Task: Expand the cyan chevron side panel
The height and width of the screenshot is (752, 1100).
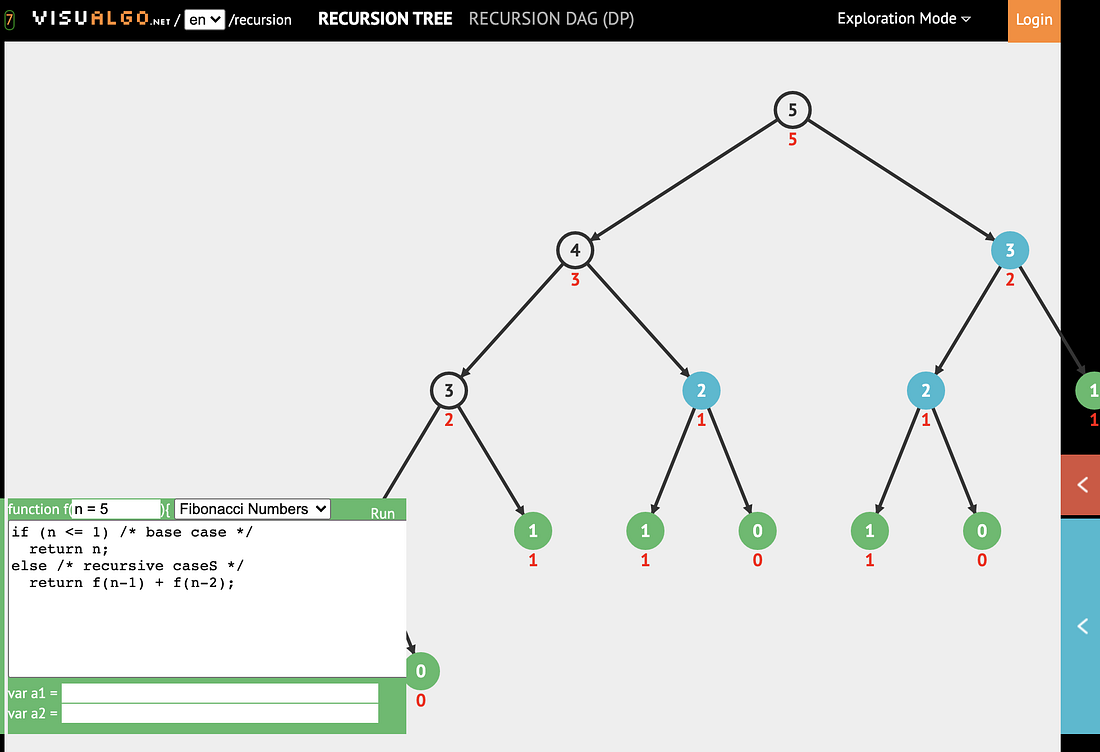Action: [x=1081, y=626]
